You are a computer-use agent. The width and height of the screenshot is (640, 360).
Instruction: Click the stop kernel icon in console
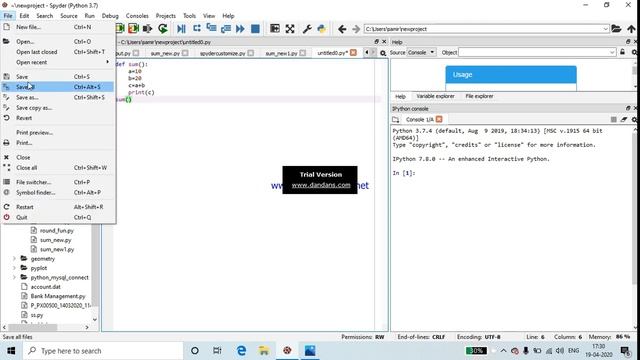click(x=613, y=119)
